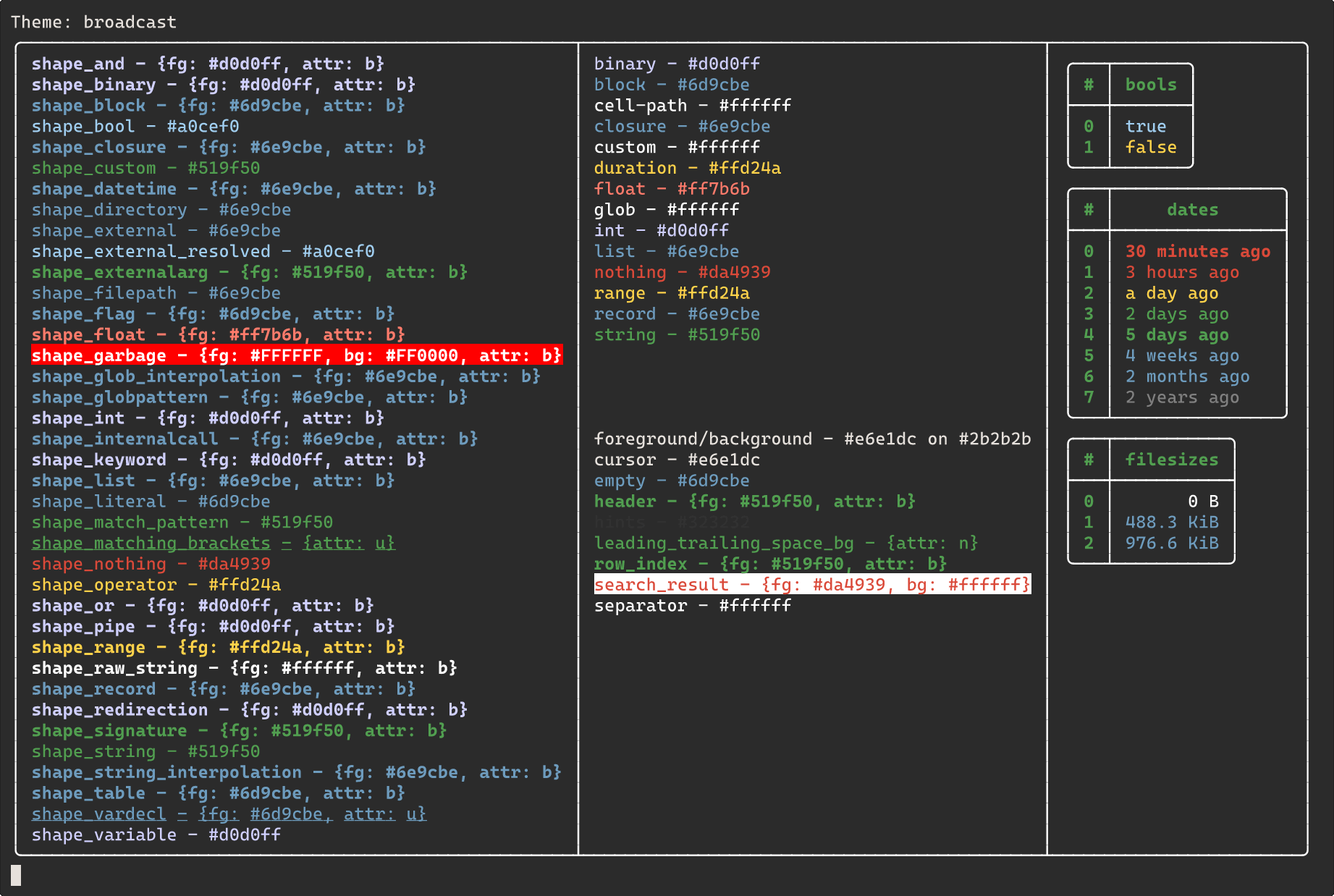This screenshot has width=1334, height=896.
Task: Select the underlined shape_vardecl entry
Action: pos(229,814)
